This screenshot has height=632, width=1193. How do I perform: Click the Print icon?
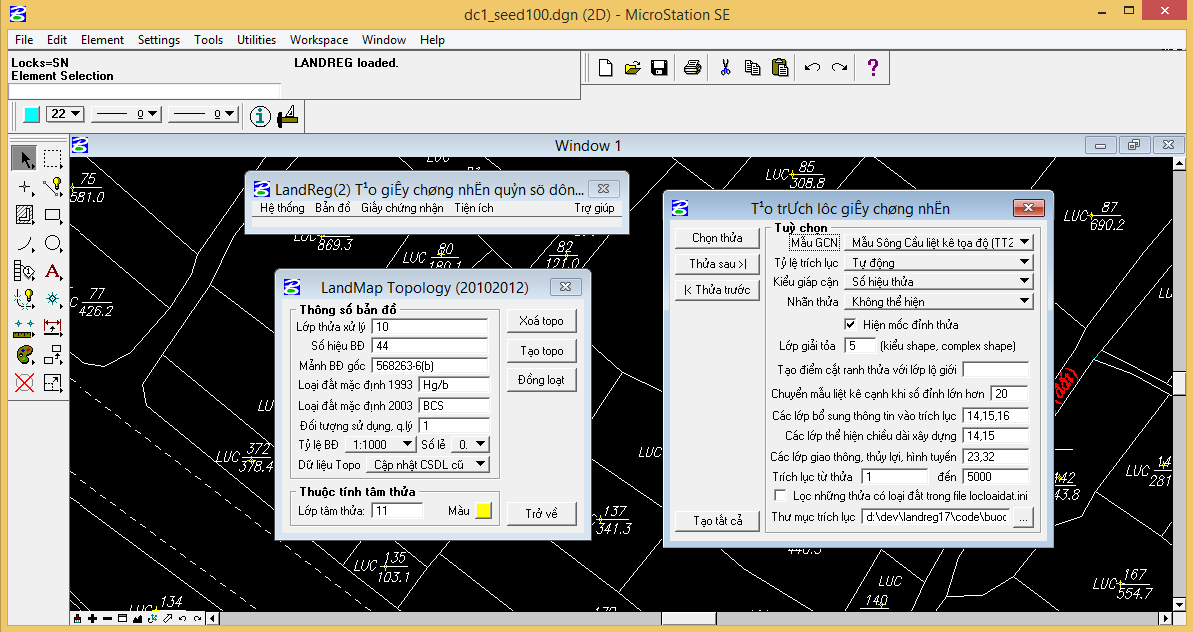(x=692, y=68)
